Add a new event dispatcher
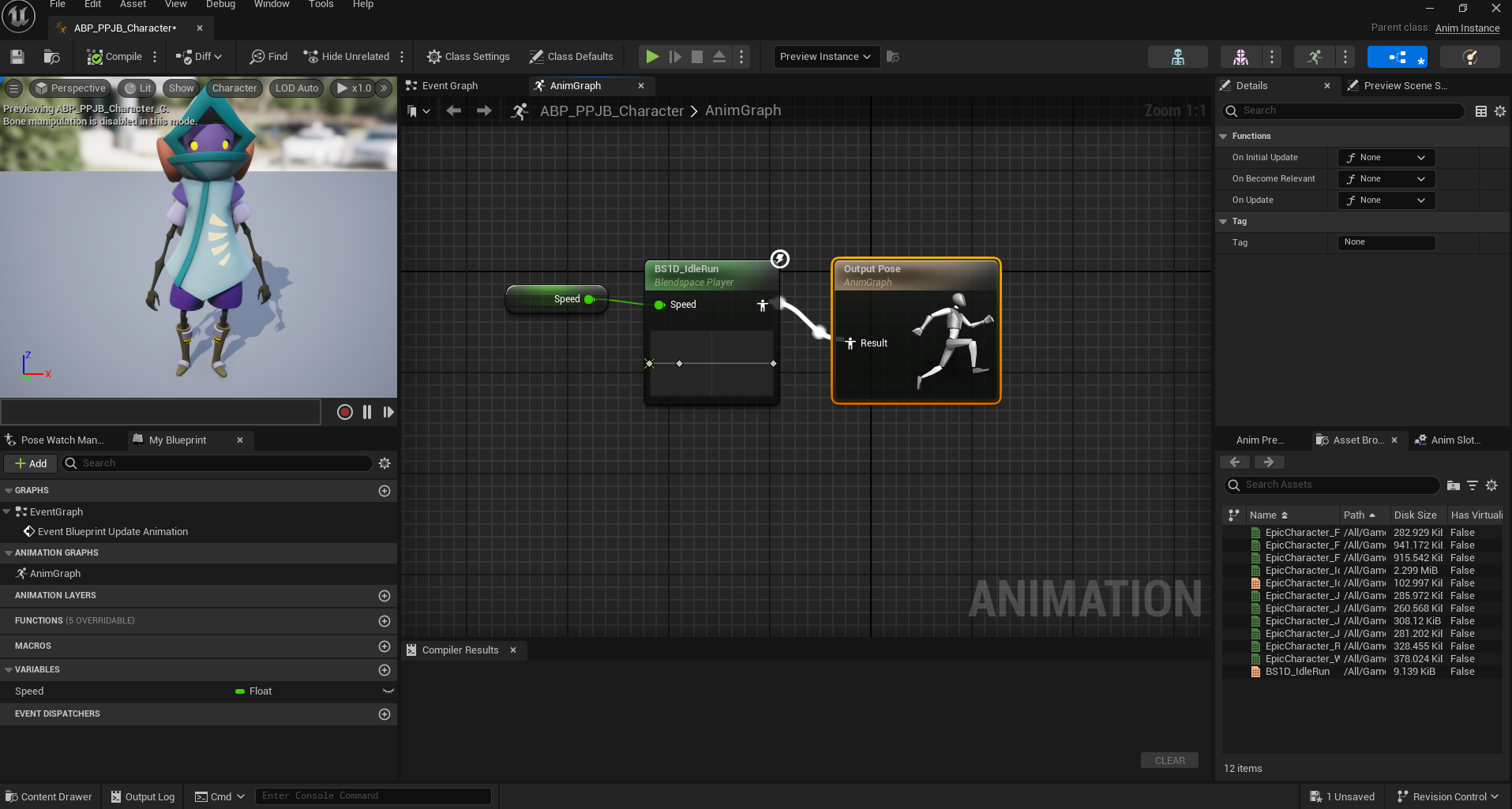 (x=385, y=714)
